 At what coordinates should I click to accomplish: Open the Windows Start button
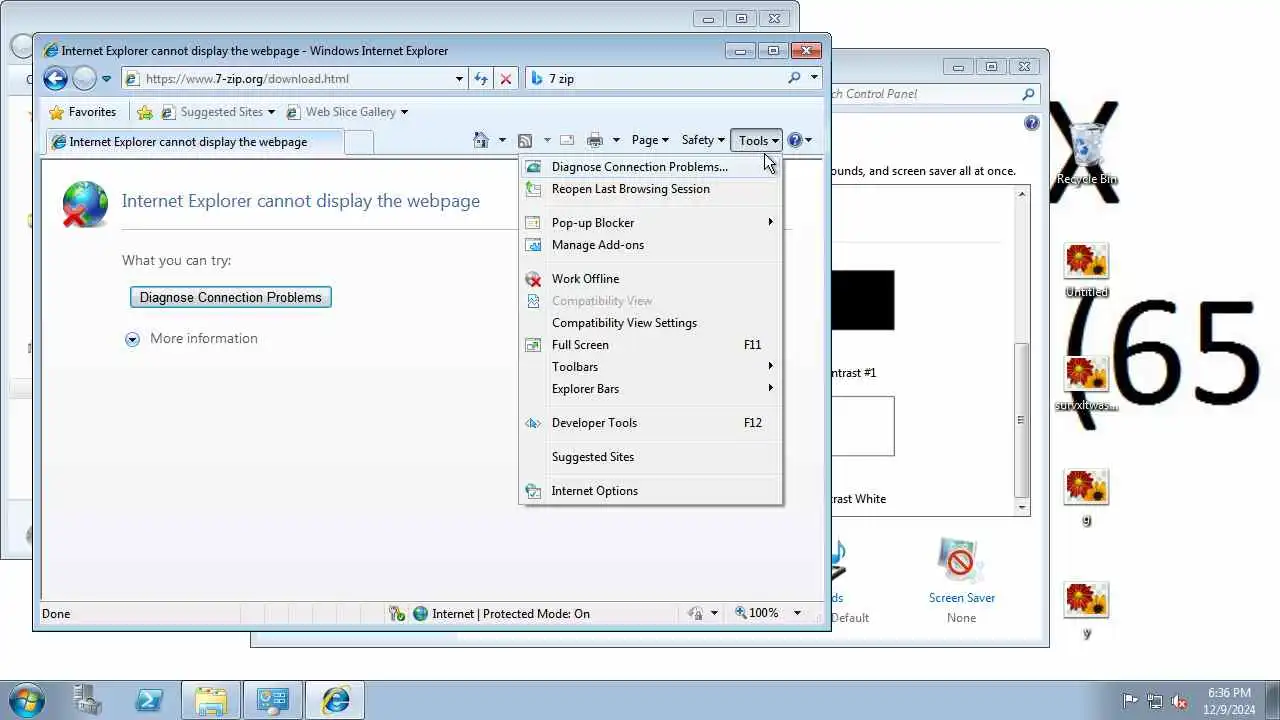pos(26,700)
